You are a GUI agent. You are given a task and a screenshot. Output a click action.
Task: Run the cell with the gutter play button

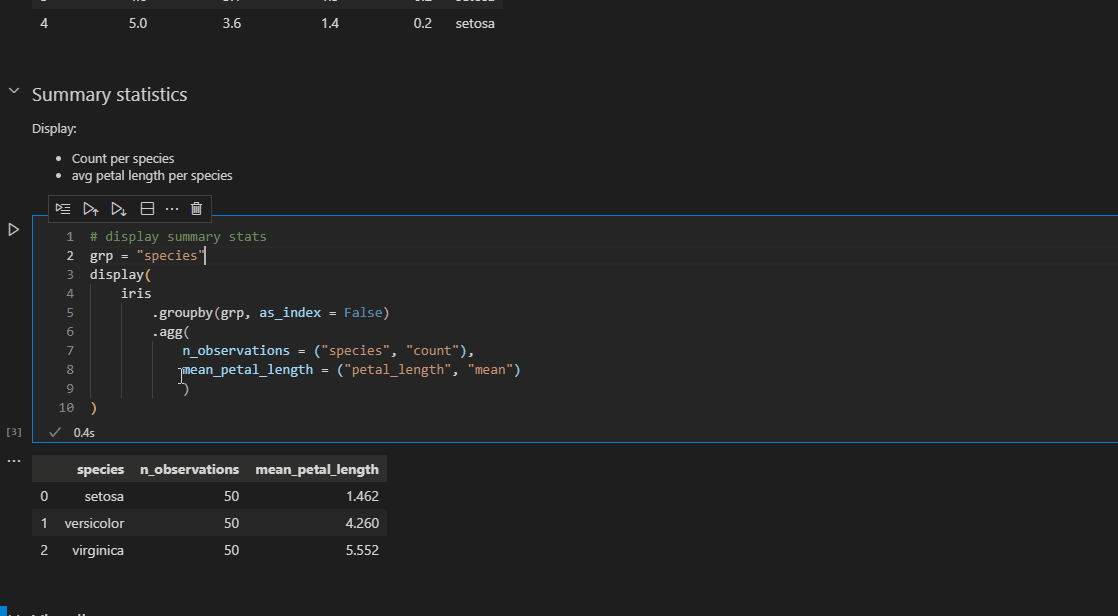pos(13,229)
